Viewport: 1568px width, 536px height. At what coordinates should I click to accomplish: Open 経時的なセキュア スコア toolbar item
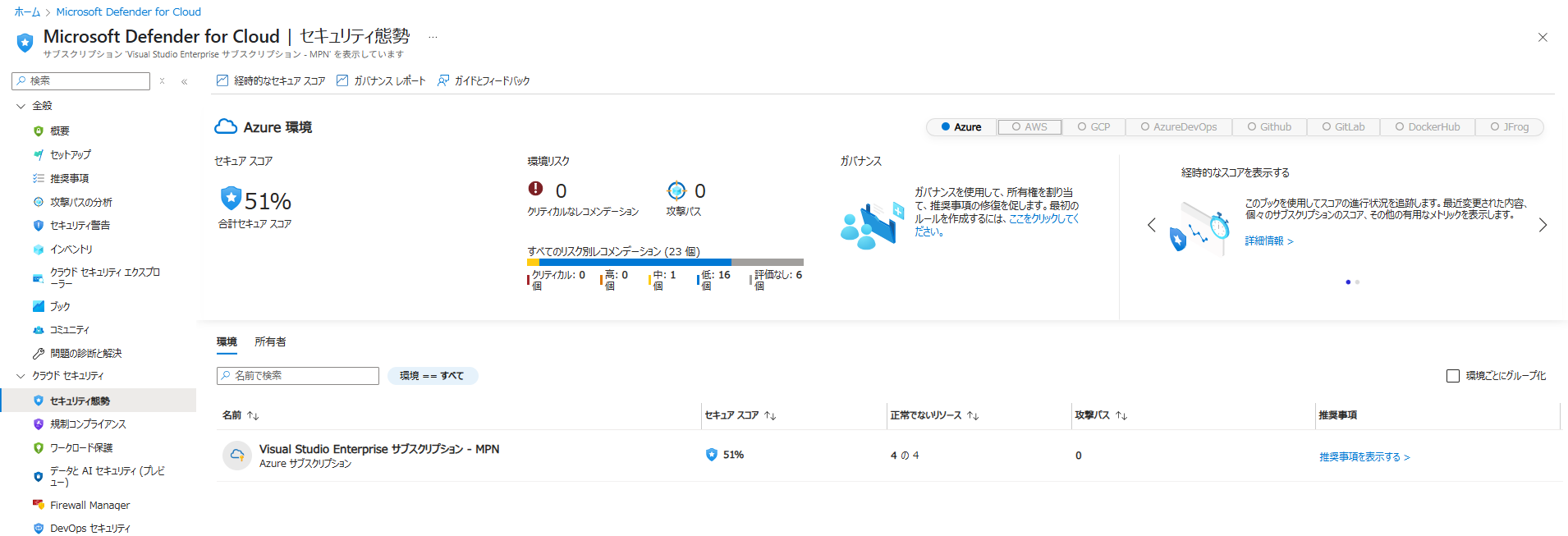click(271, 80)
